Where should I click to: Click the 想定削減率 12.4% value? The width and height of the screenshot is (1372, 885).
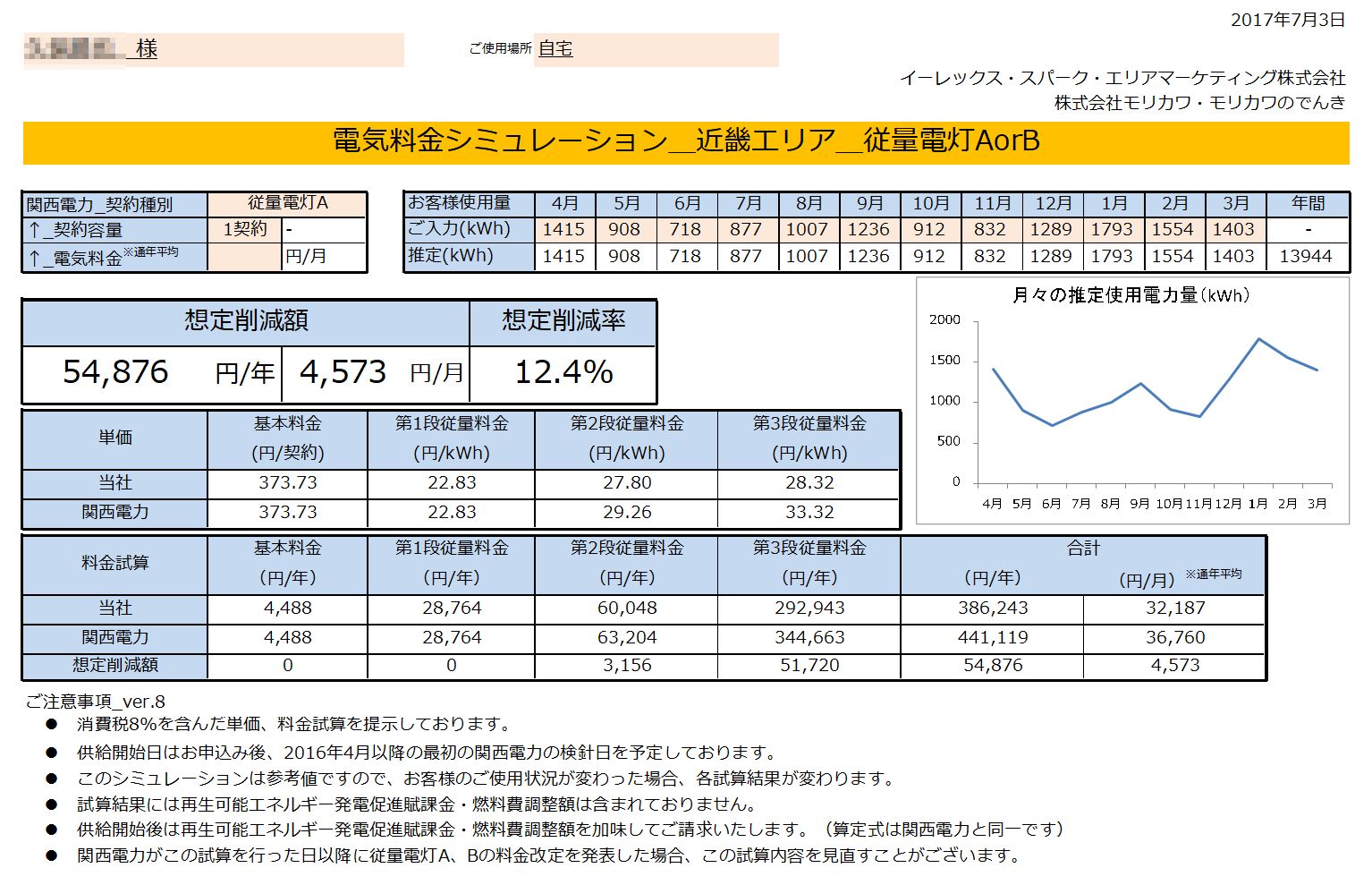563,373
